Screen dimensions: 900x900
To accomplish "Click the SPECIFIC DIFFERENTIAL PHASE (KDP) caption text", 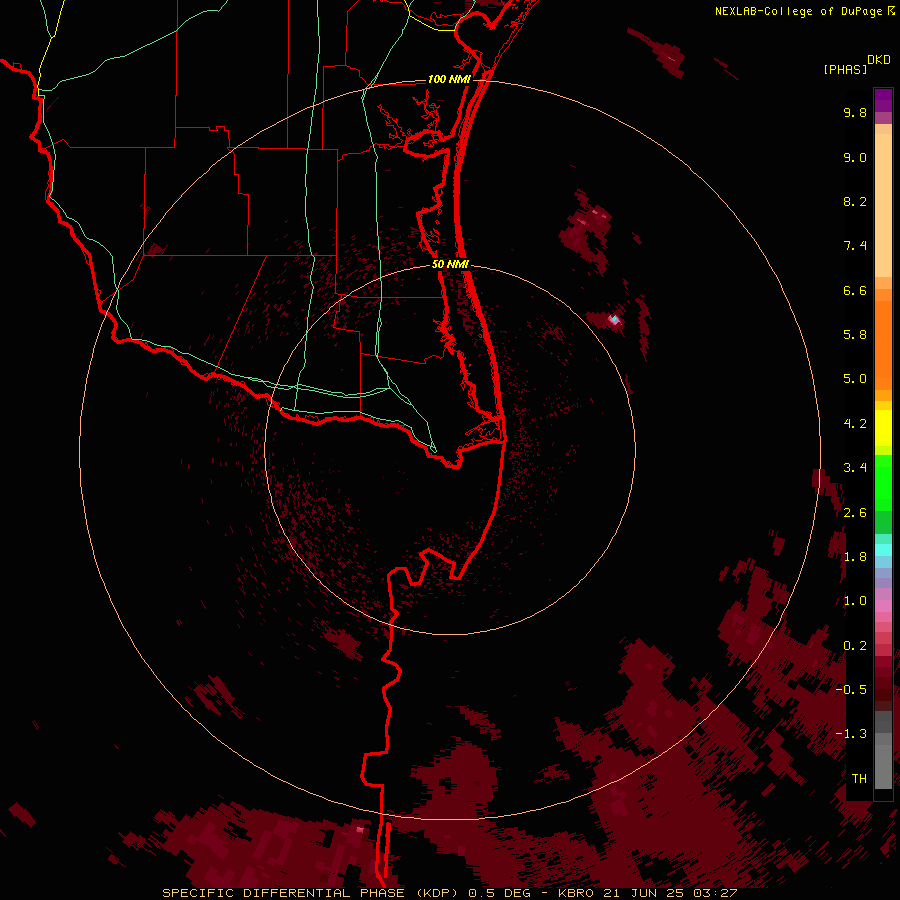I will coord(312,893).
